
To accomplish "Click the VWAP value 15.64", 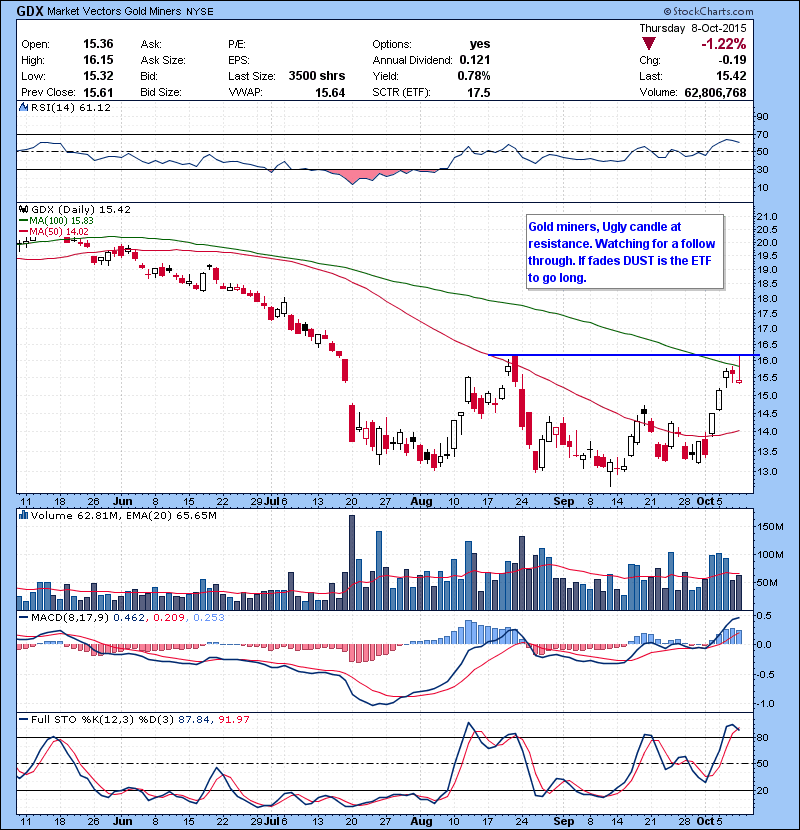I will [330, 93].
